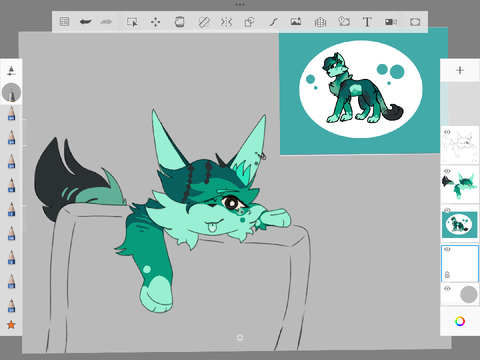Open the main menu list icon

click(x=64, y=22)
